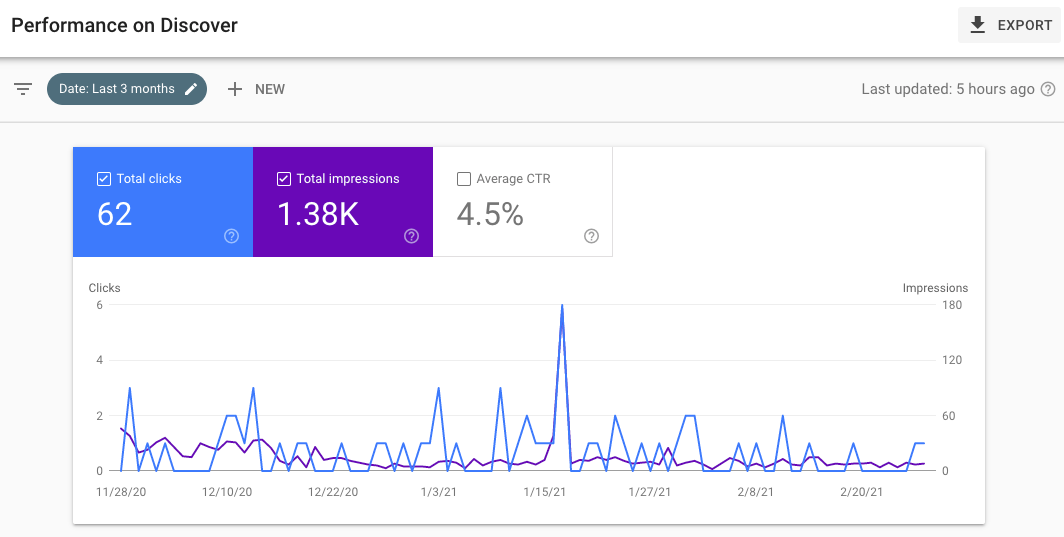Click the EXPORT button
This screenshot has width=1064, height=537.
pyautogui.click(x=1010, y=25)
